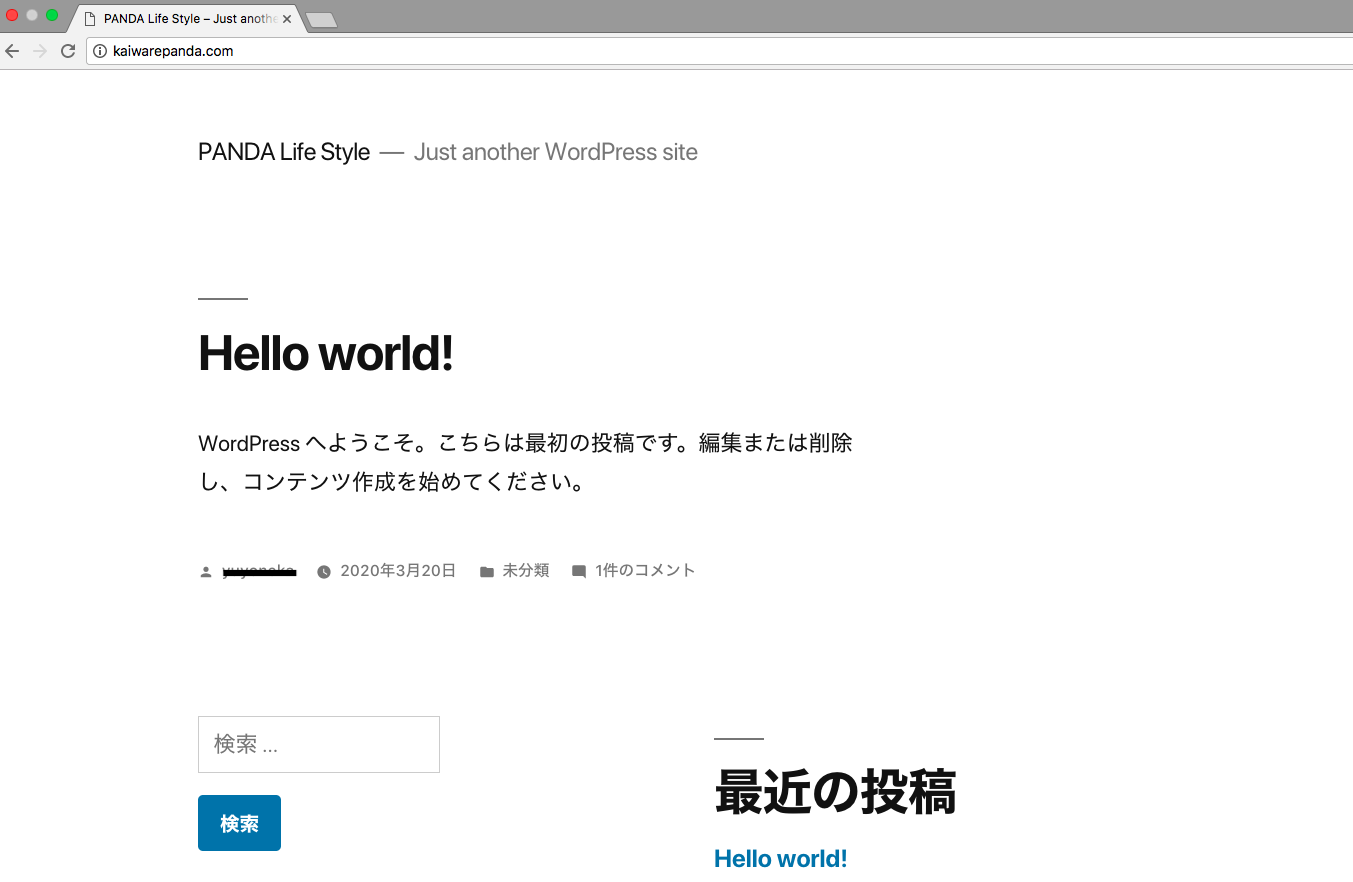Click the green macOS fullscreen window button
This screenshot has height=882, width=1353.
[x=52, y=15]
